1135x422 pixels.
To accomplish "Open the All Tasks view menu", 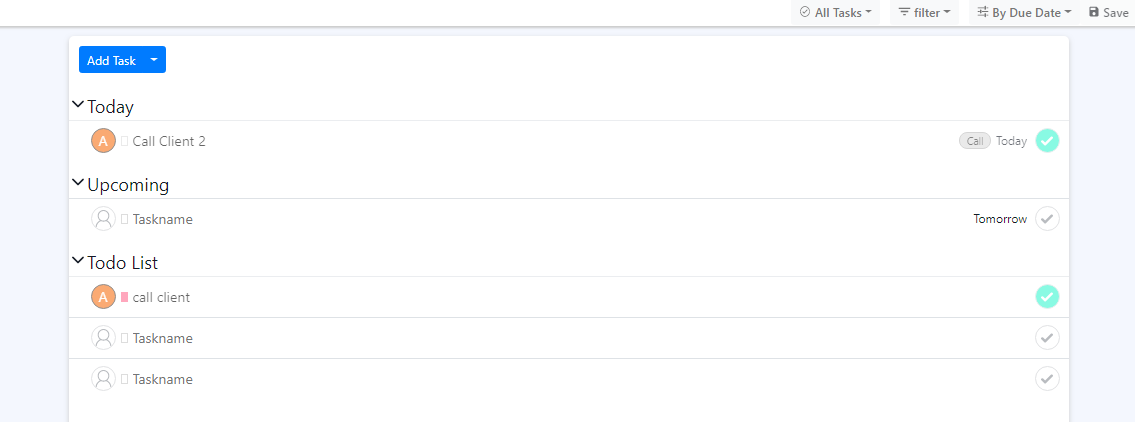I will coord(836,13).
